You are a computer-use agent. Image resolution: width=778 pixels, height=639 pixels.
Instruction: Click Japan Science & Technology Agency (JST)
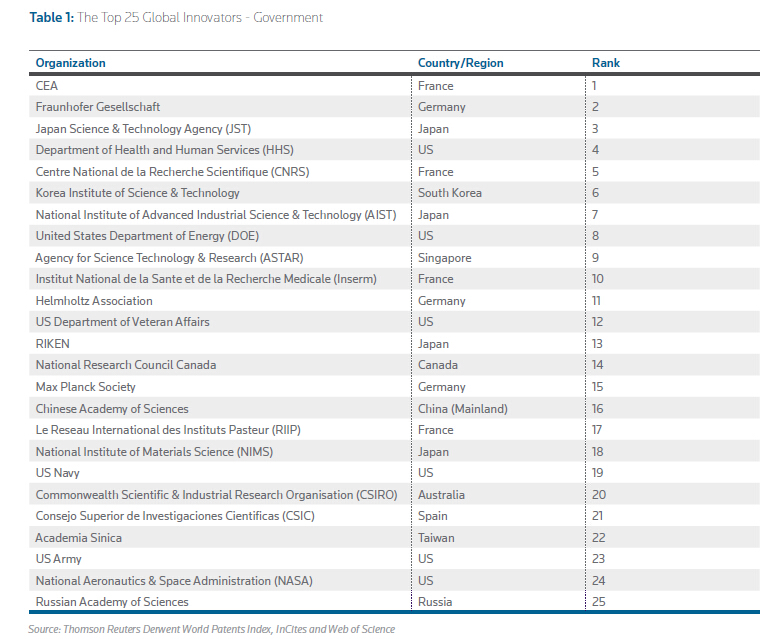point(142,129)
